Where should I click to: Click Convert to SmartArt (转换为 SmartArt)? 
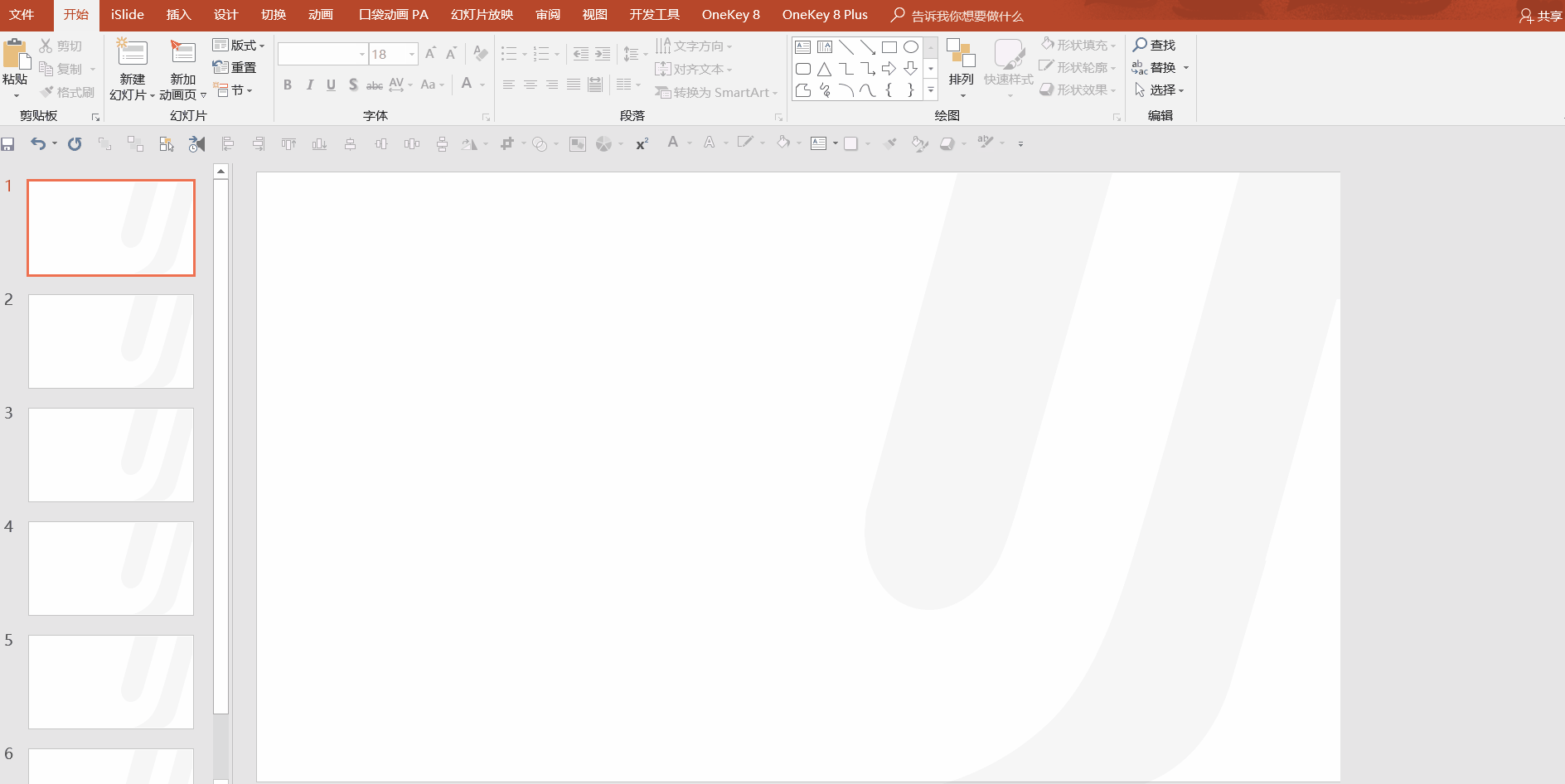click(716, 92)
